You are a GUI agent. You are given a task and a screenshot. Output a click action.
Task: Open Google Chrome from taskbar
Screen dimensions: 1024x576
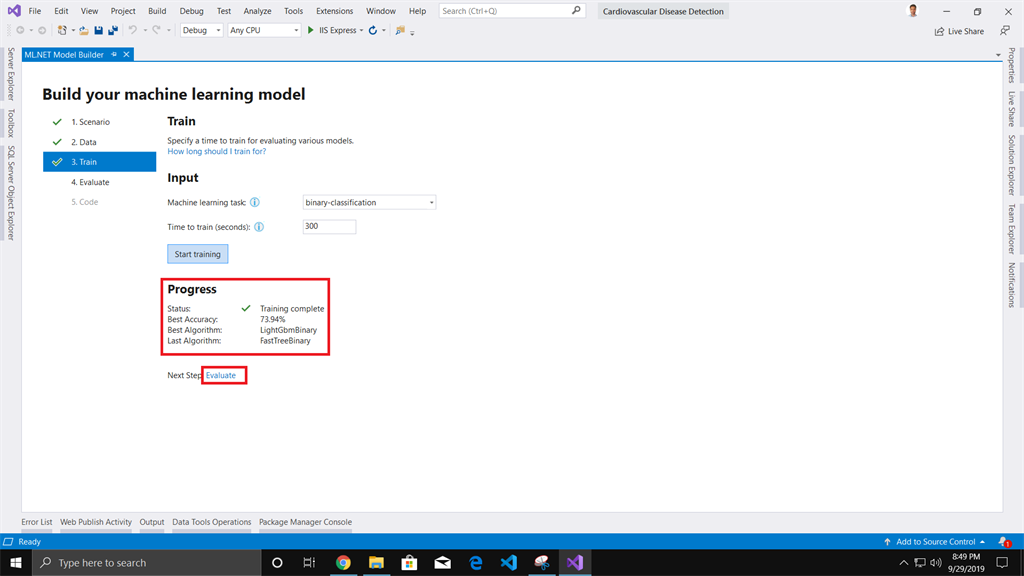pyautogui.click(x=343, y=562)
